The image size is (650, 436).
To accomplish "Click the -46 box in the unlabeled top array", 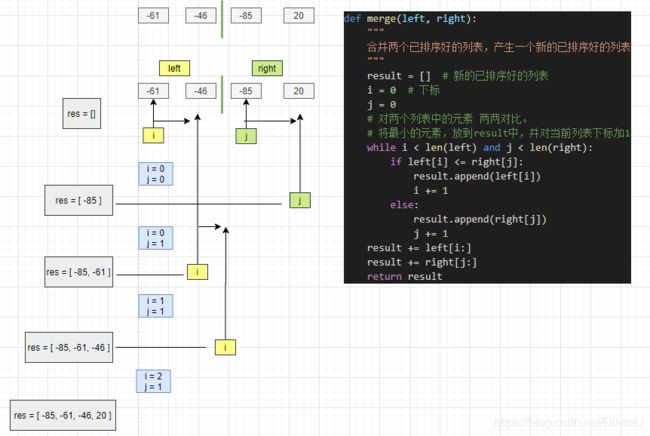I will (201, 16).
